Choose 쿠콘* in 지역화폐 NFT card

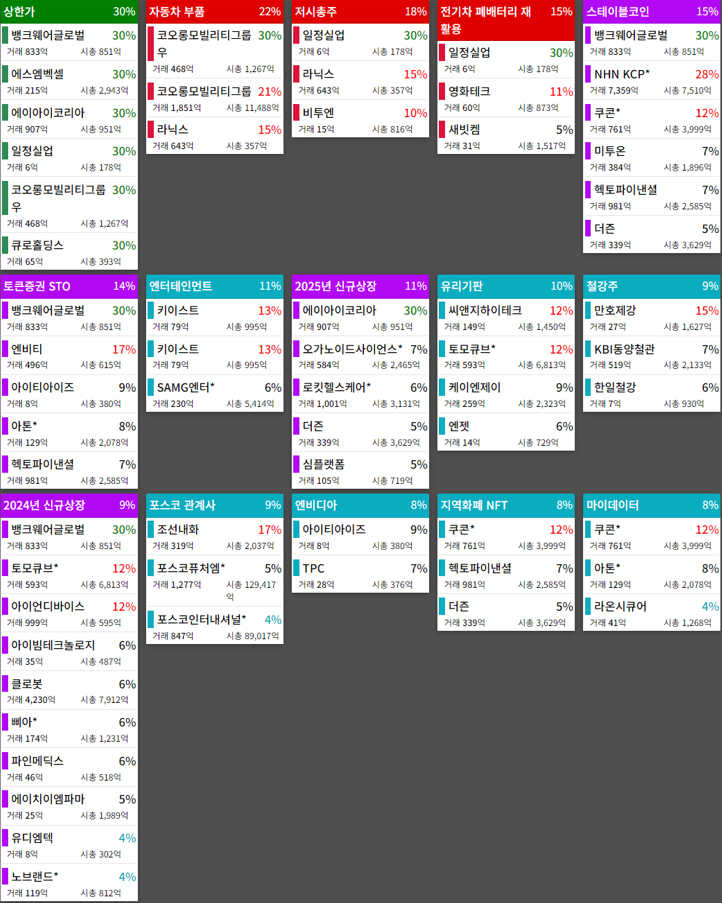coord(506,536)
